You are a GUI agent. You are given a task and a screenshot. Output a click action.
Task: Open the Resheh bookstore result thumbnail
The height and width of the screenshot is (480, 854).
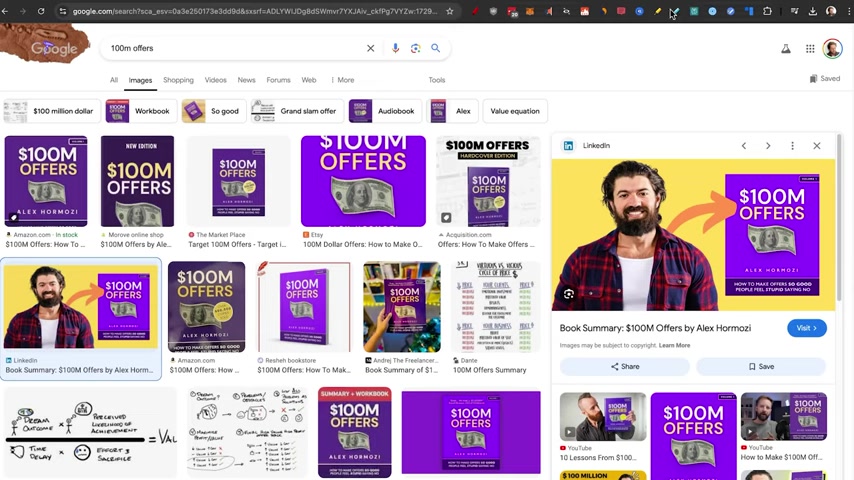click(304, 307)
